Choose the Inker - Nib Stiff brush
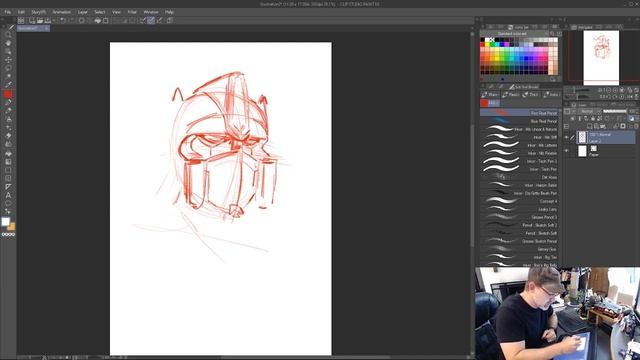The image size is (640, 360). tap(519, 137)
